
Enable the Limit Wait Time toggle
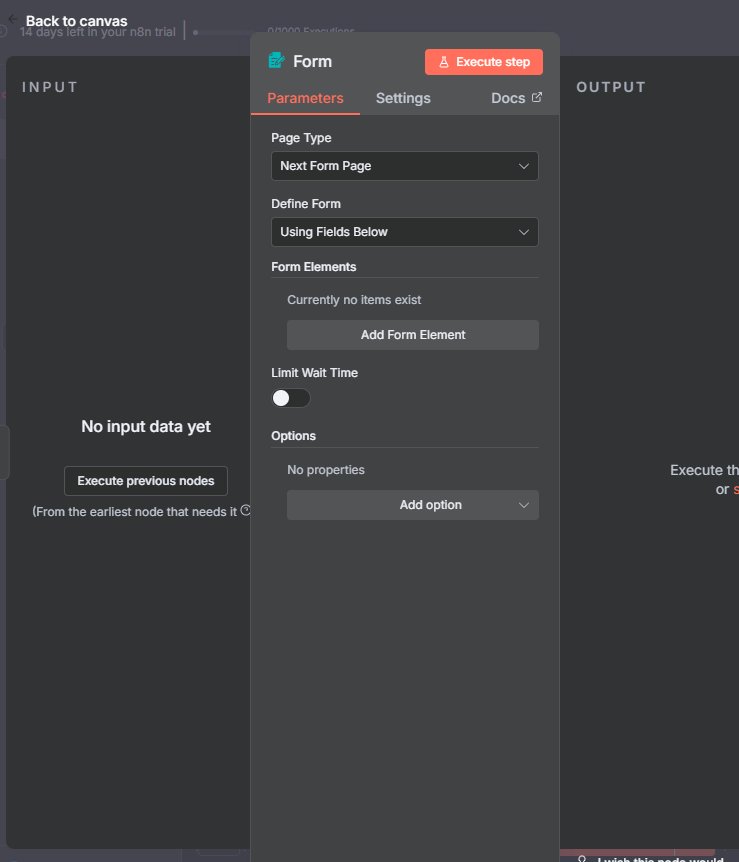click(291, 398)
